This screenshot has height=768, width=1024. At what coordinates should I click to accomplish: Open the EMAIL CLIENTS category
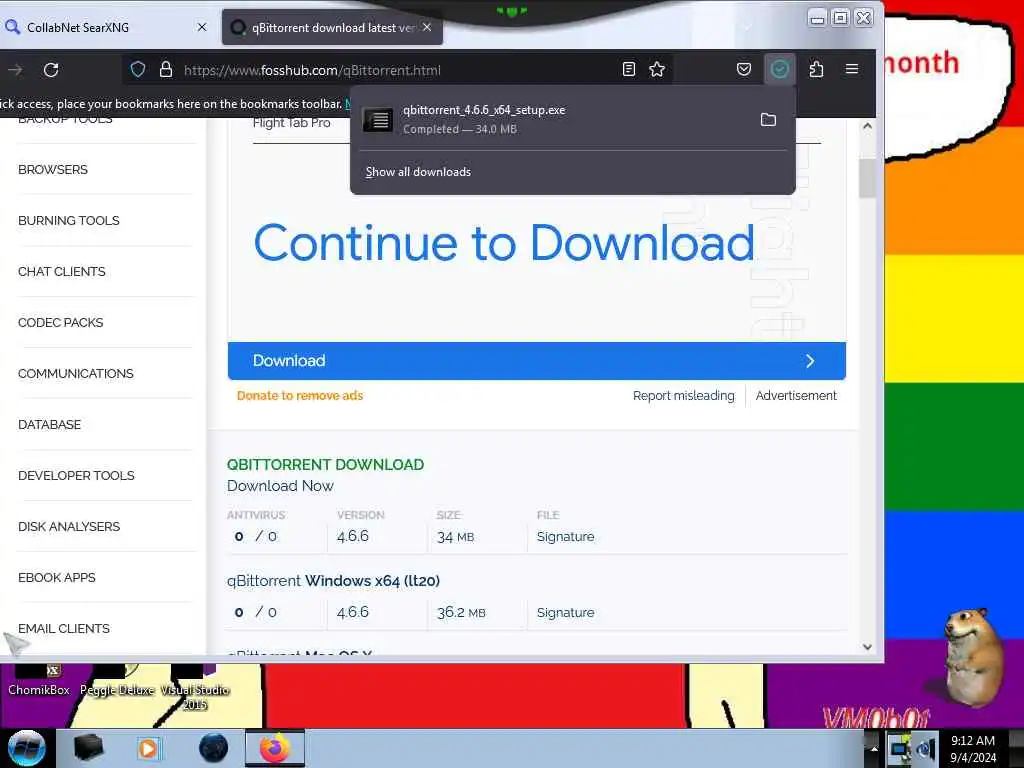click(64, 628)
